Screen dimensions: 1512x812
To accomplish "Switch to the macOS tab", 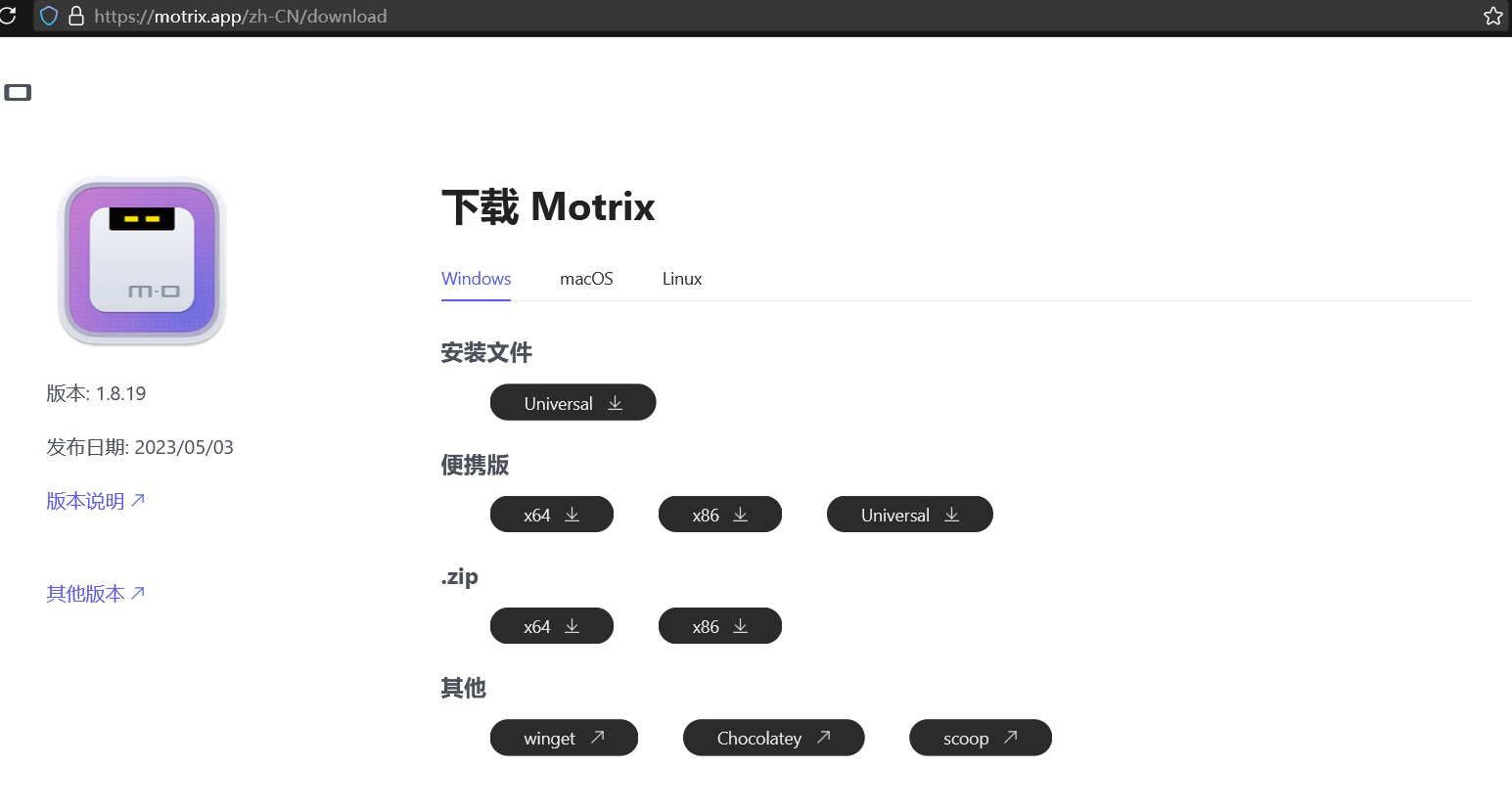I will click(x=586, y=279).
